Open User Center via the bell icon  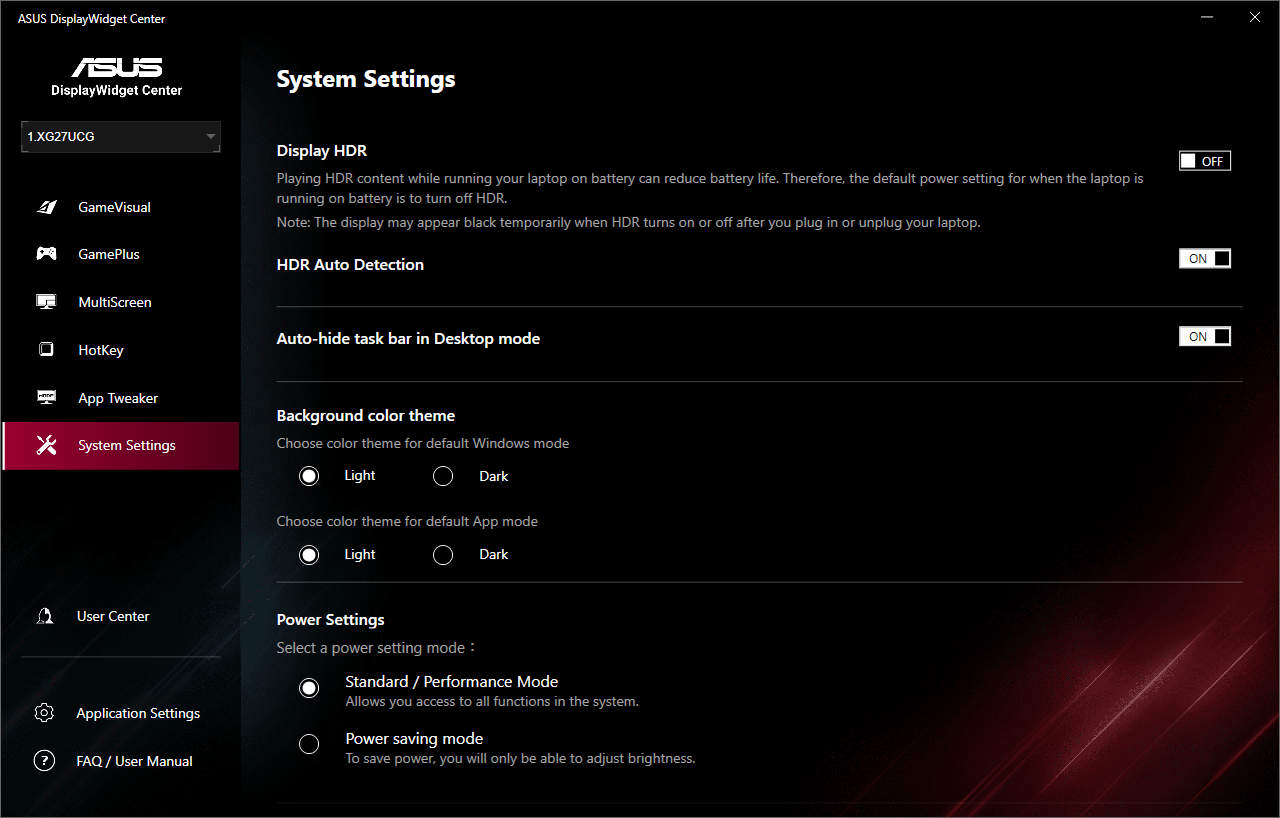tap(45, 616)
